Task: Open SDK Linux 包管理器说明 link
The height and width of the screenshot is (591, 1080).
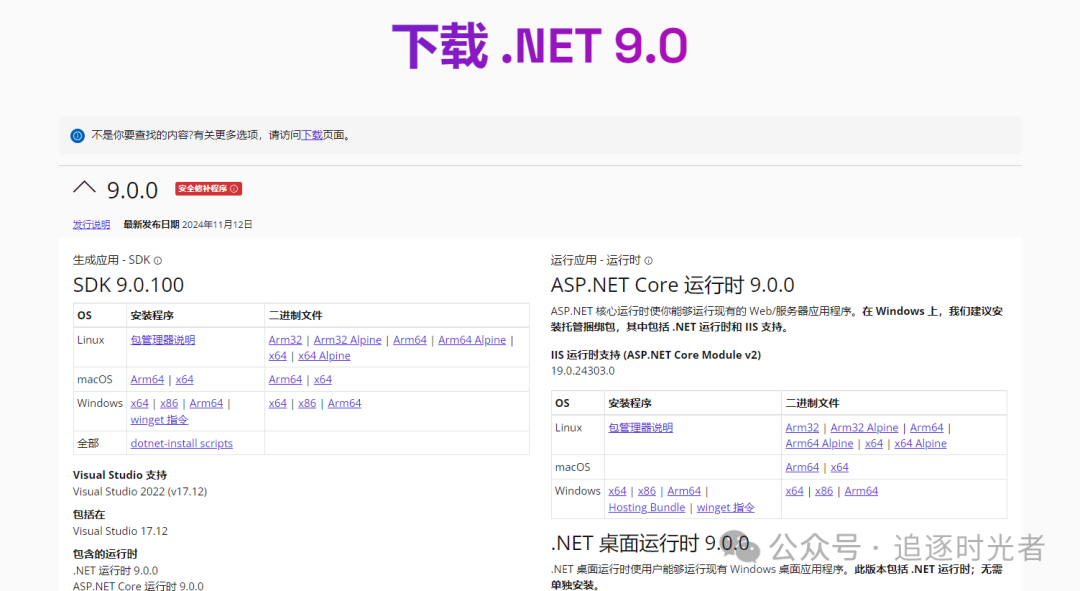Action: tap(163, 340)
